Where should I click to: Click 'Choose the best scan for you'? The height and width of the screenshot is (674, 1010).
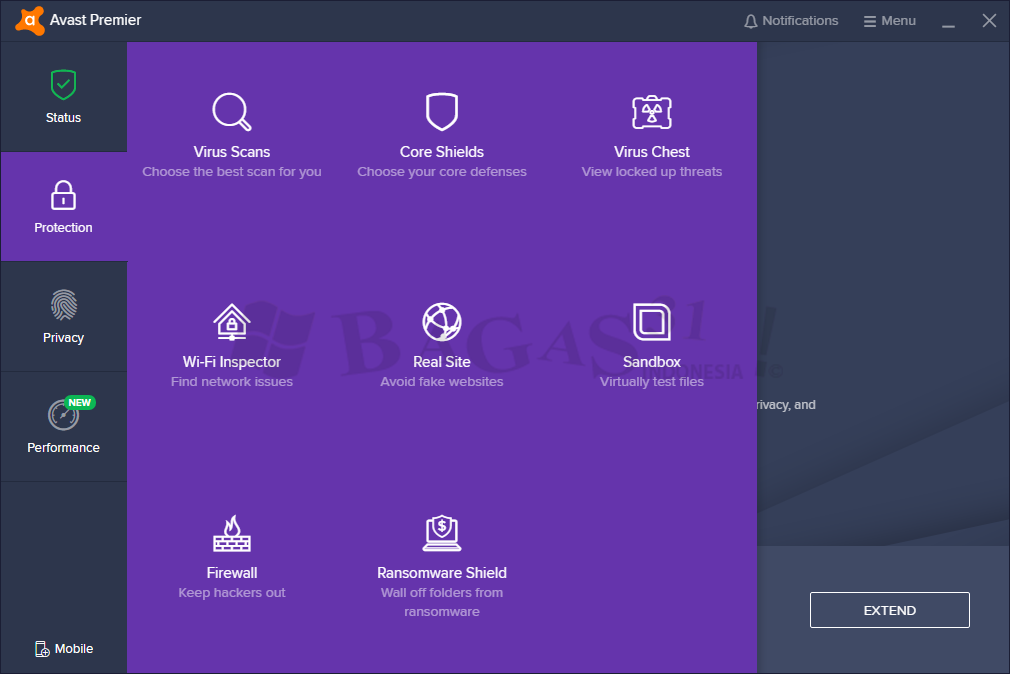[232, 172]
